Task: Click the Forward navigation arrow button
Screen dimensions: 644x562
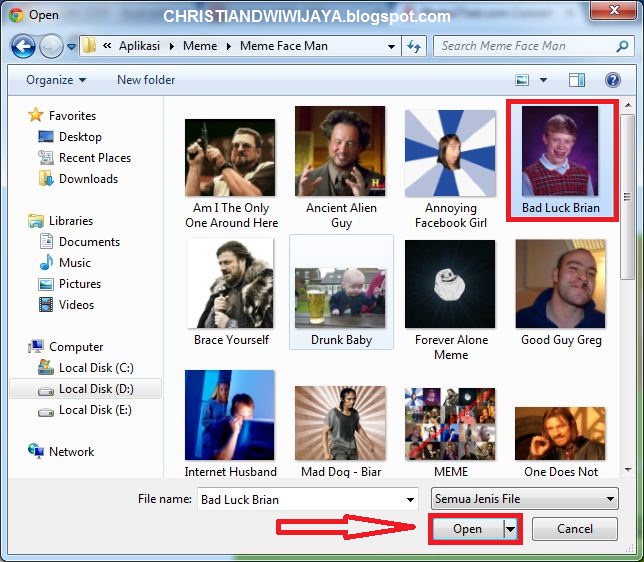Action: (x=51, y=46)
